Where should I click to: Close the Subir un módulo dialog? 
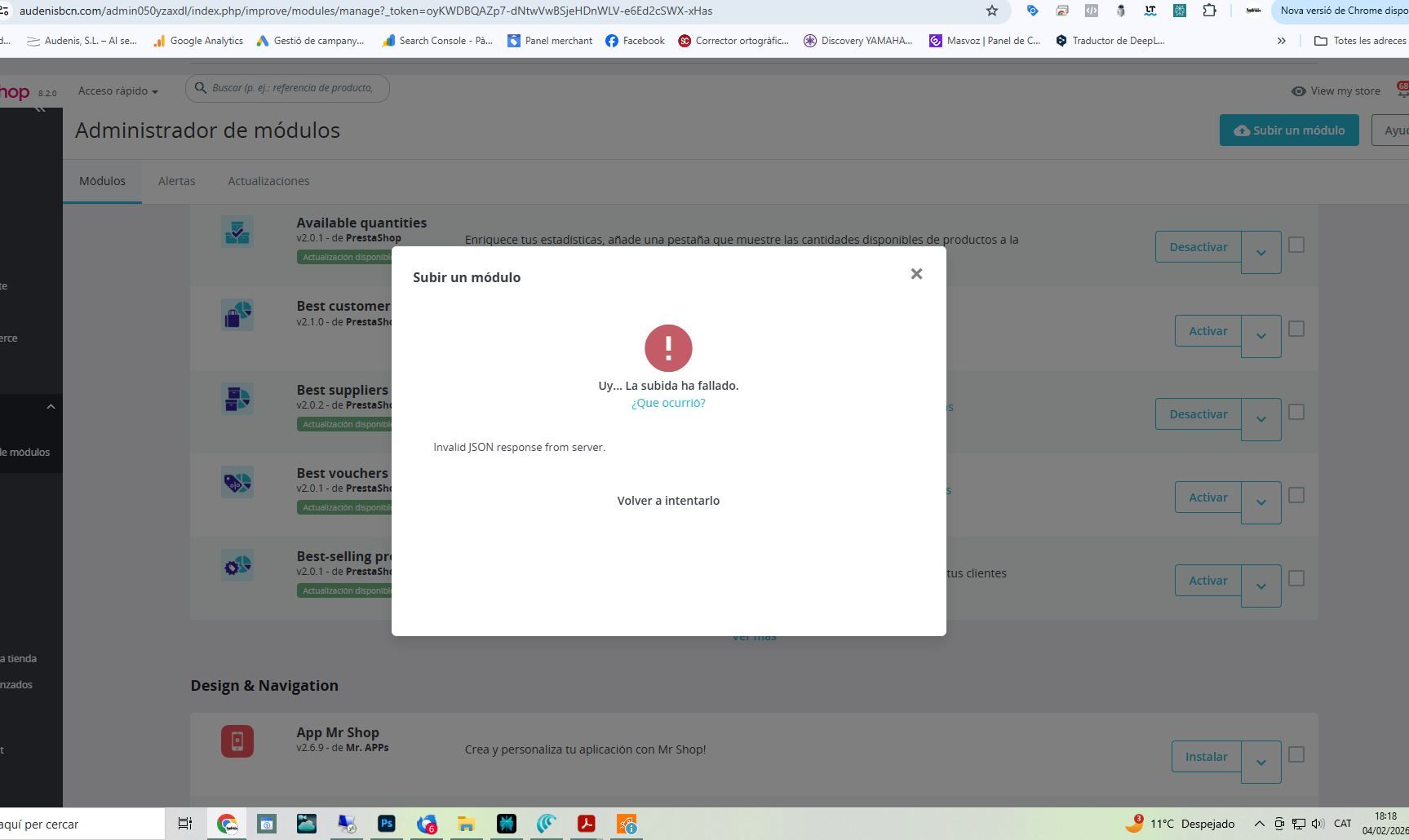coord(916,274)
